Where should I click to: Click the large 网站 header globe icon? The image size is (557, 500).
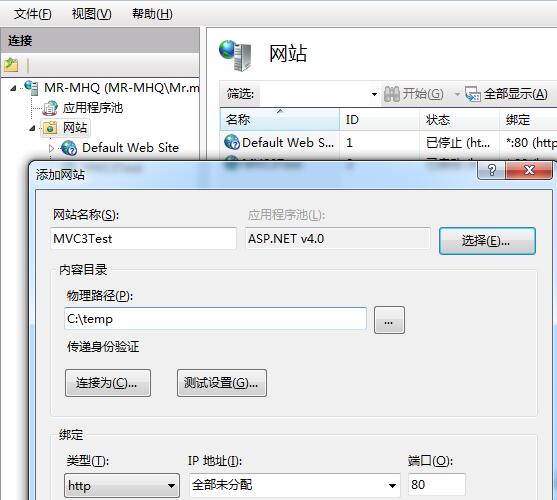tap(235, 55)
